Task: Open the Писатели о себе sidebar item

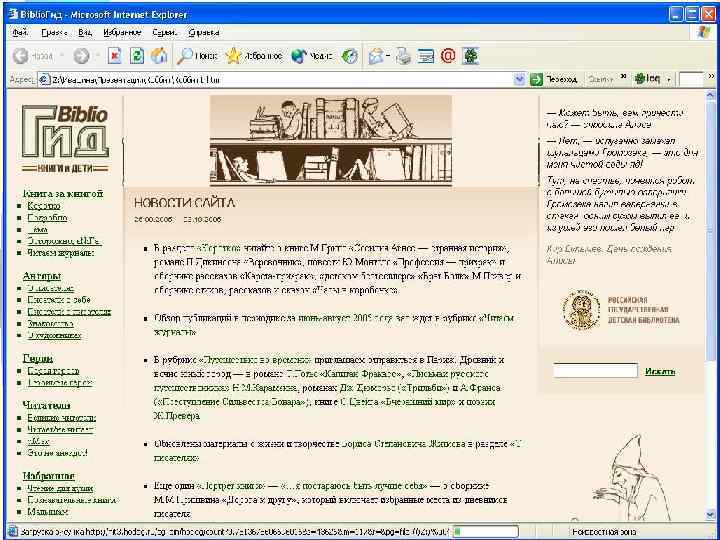Action: click(57, 300)
